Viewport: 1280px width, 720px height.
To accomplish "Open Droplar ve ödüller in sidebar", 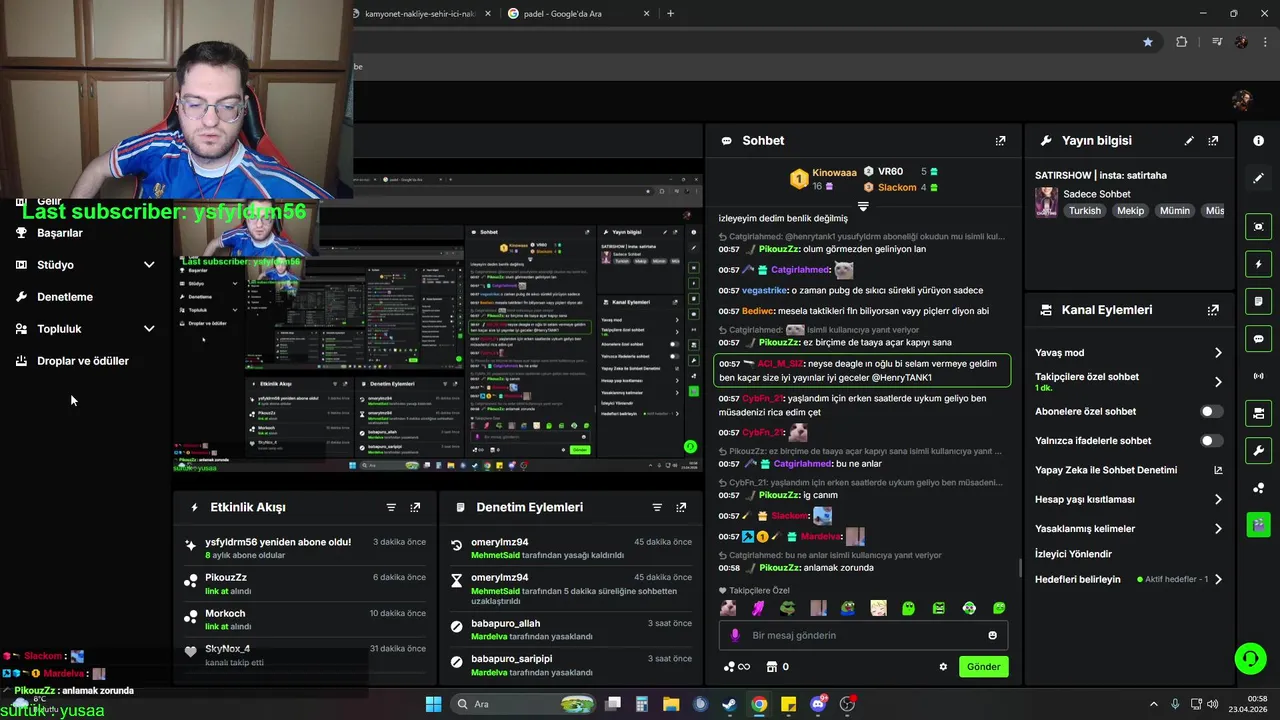I will pos(83,361).
